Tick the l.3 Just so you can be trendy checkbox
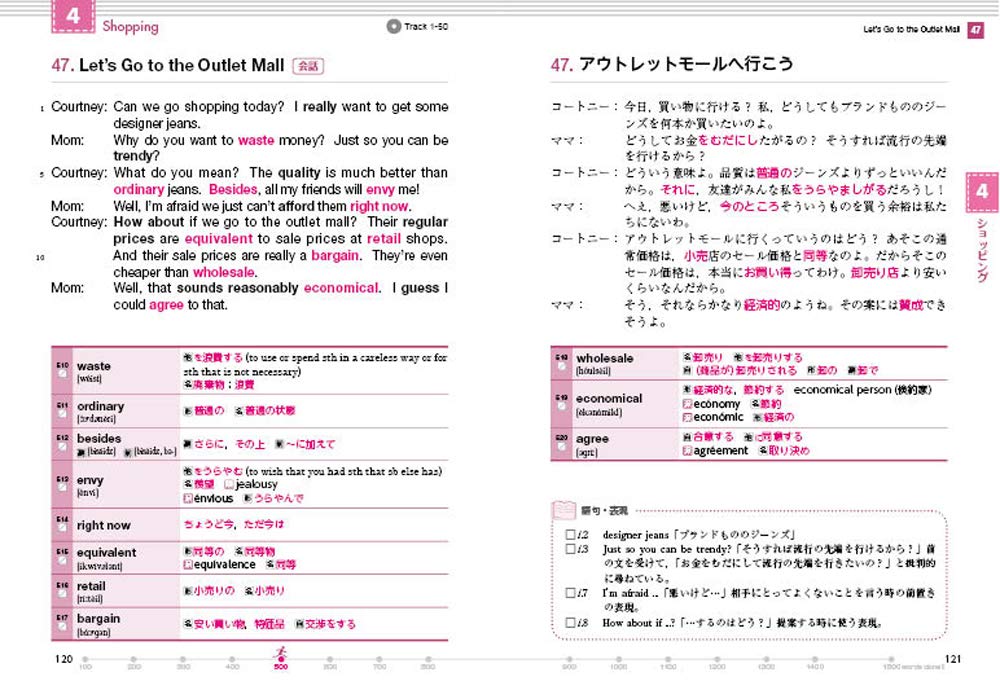 point(571,548)
